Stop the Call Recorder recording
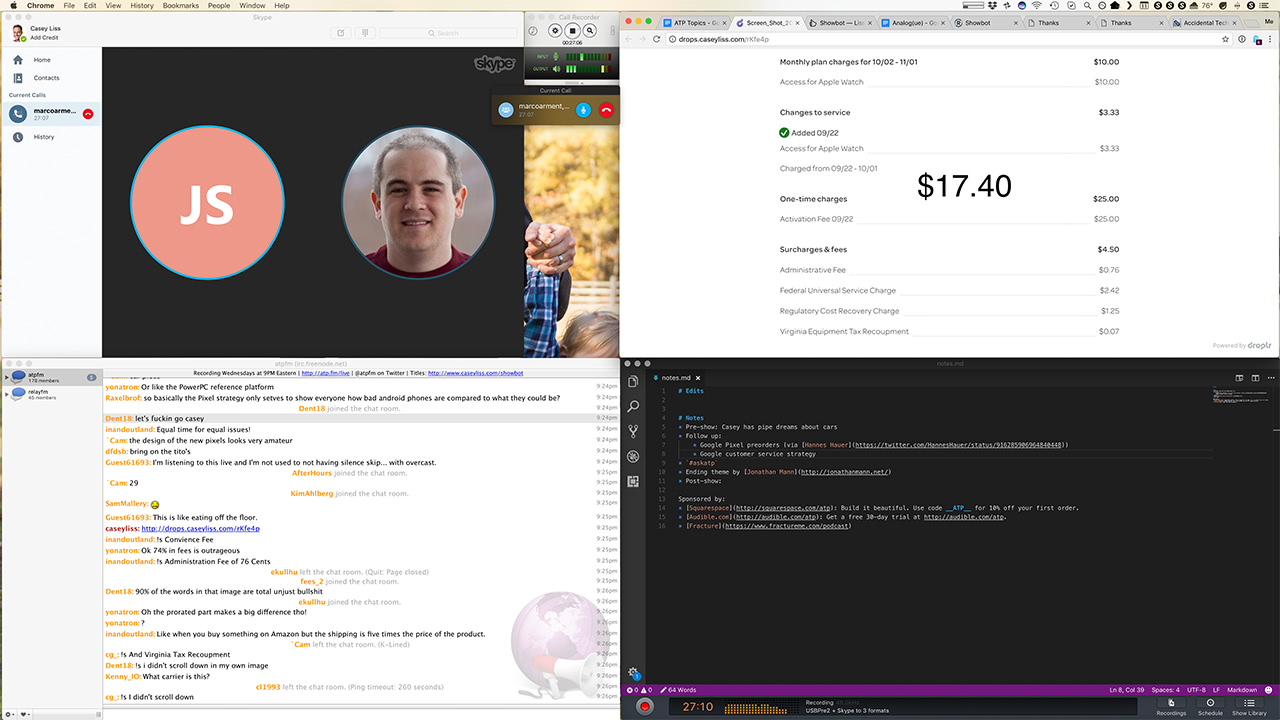The image size is (1280, 720). (573, 31)
